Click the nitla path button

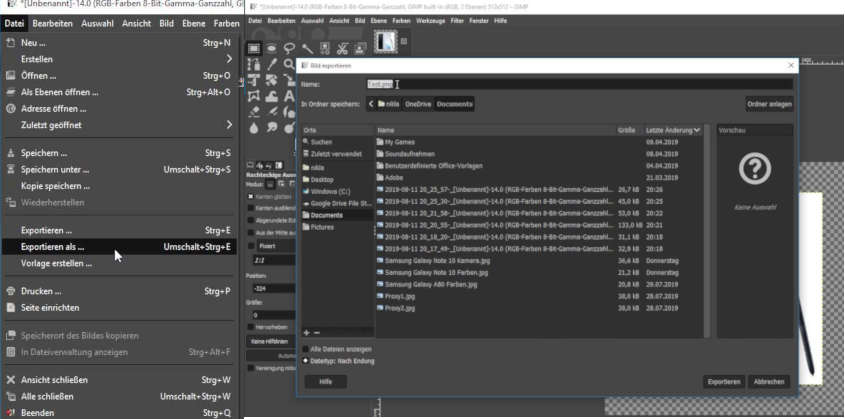389,104
